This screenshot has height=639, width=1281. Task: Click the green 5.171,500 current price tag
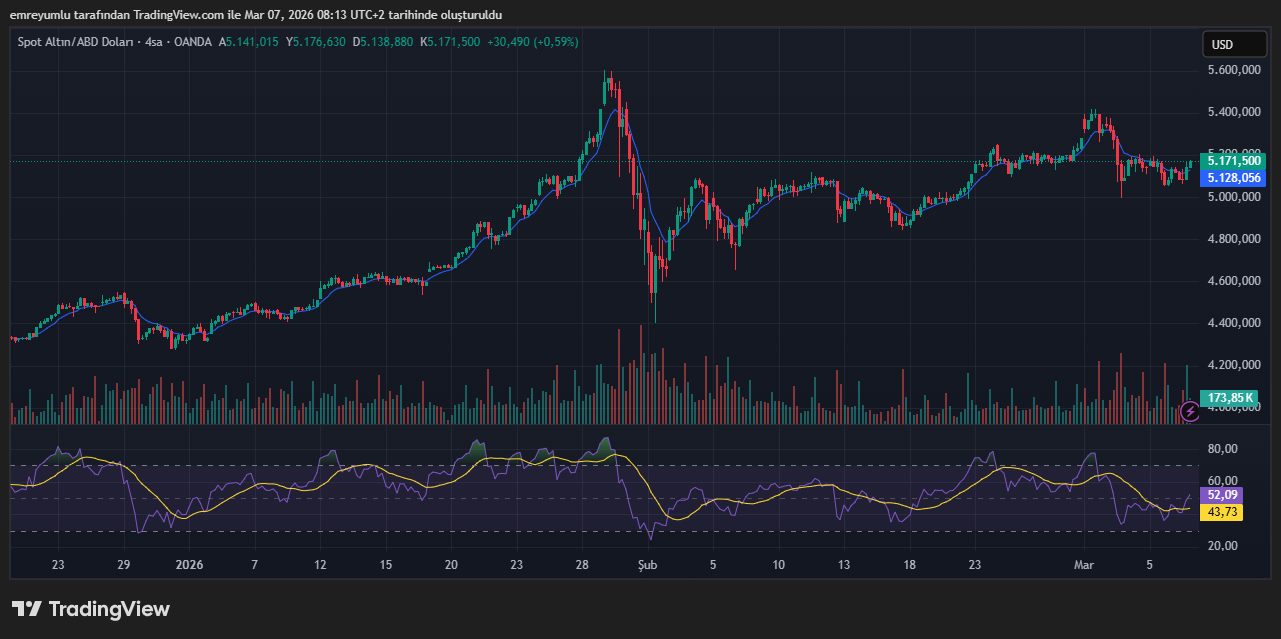coord(1235,161)
